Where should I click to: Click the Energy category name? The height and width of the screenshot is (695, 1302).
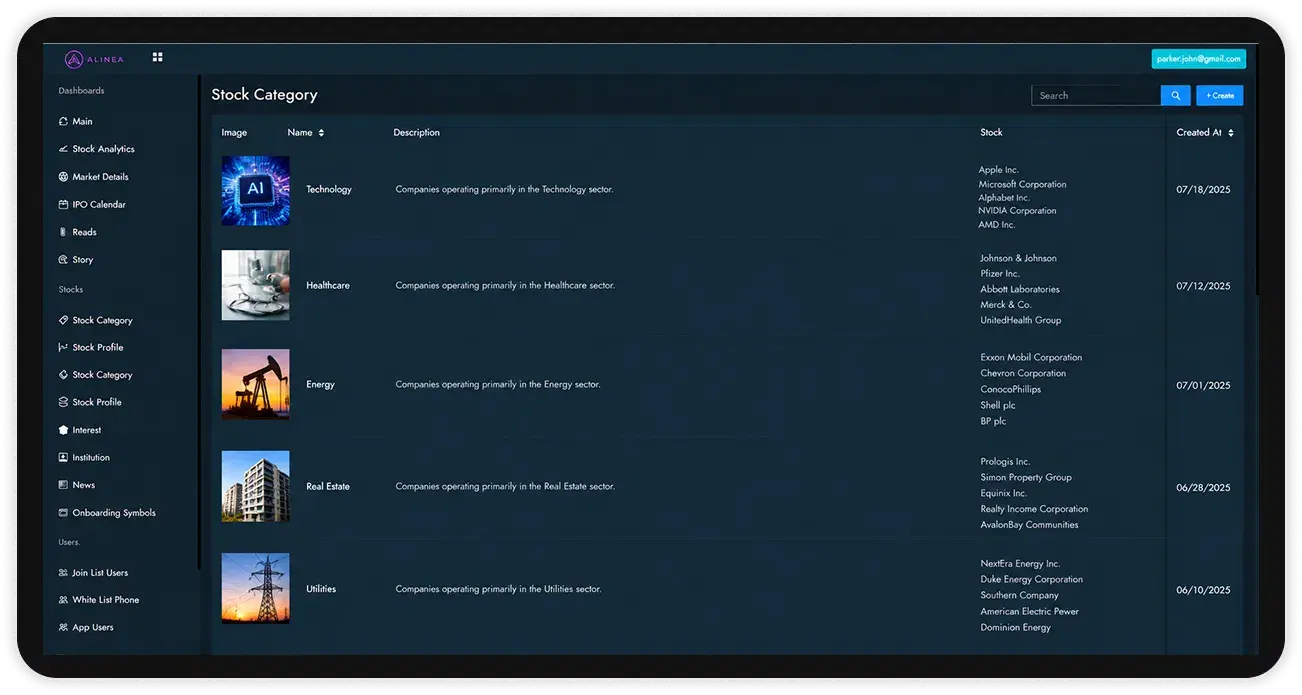pyautogui.click(x=321, y=384)
